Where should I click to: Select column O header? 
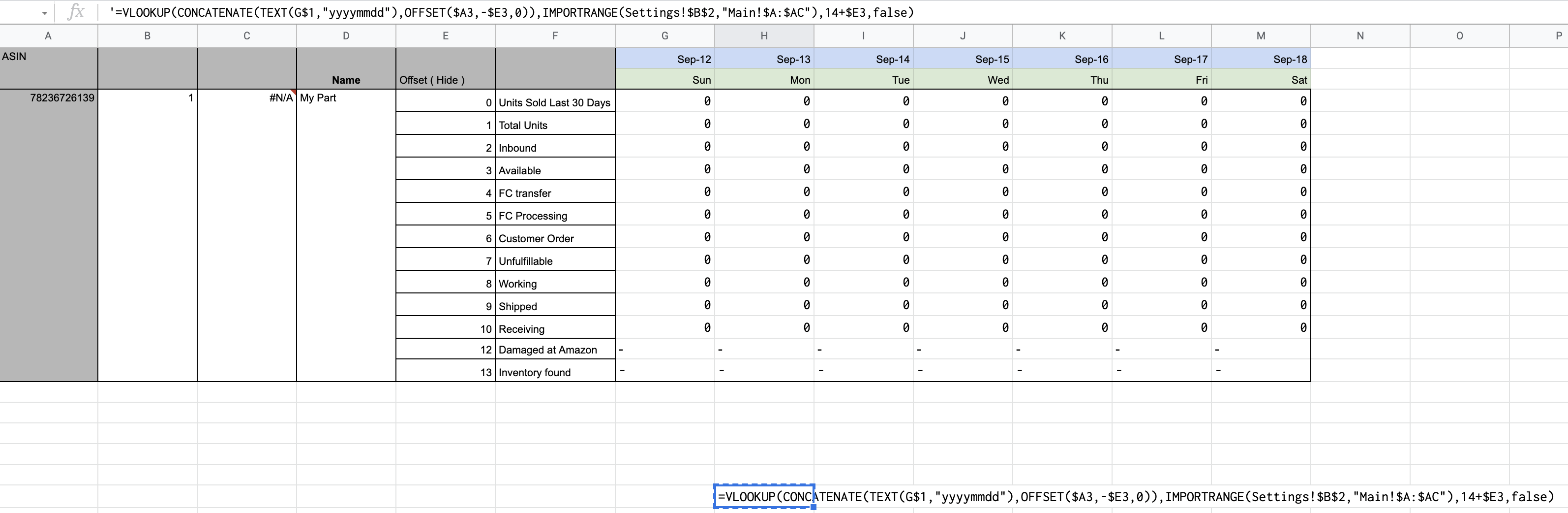1460,36
